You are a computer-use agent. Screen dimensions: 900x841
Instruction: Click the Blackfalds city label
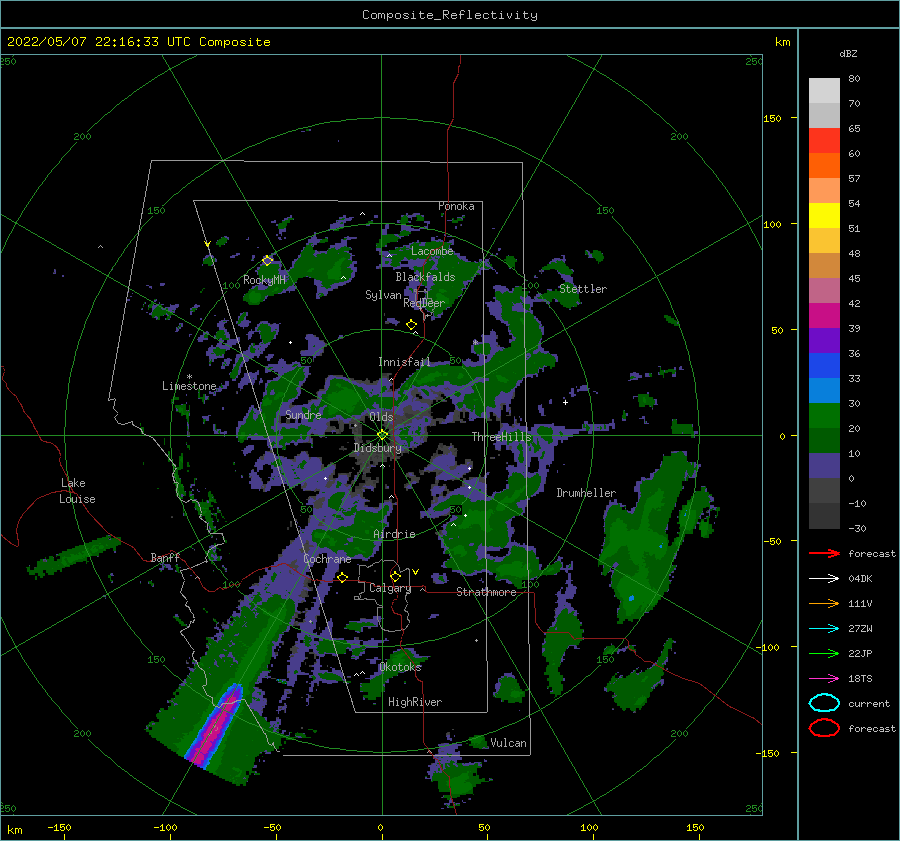click(425, 277)
